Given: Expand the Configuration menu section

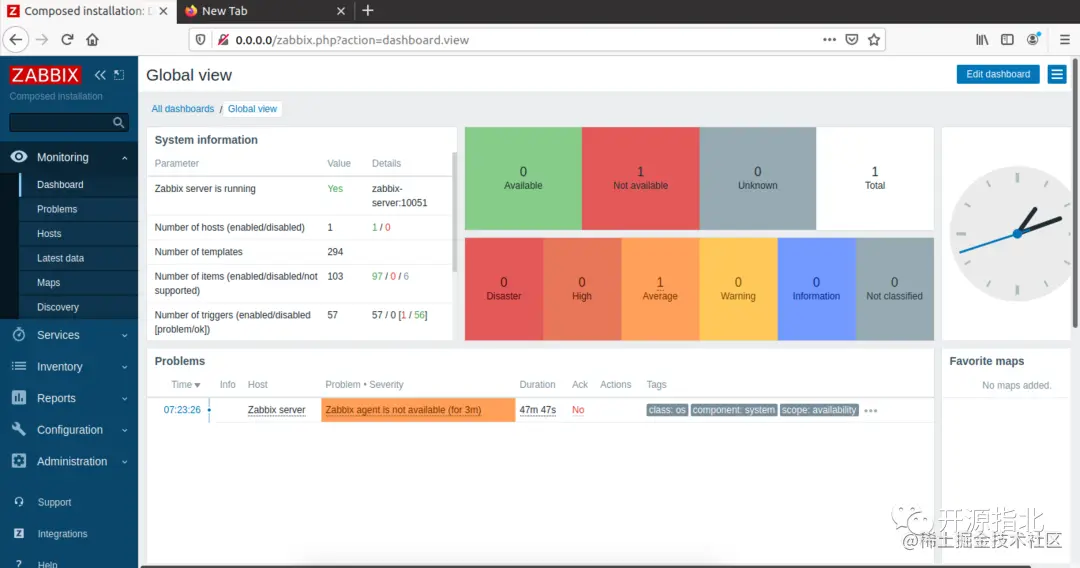Looking at the screenshot, I should (125, 430).
